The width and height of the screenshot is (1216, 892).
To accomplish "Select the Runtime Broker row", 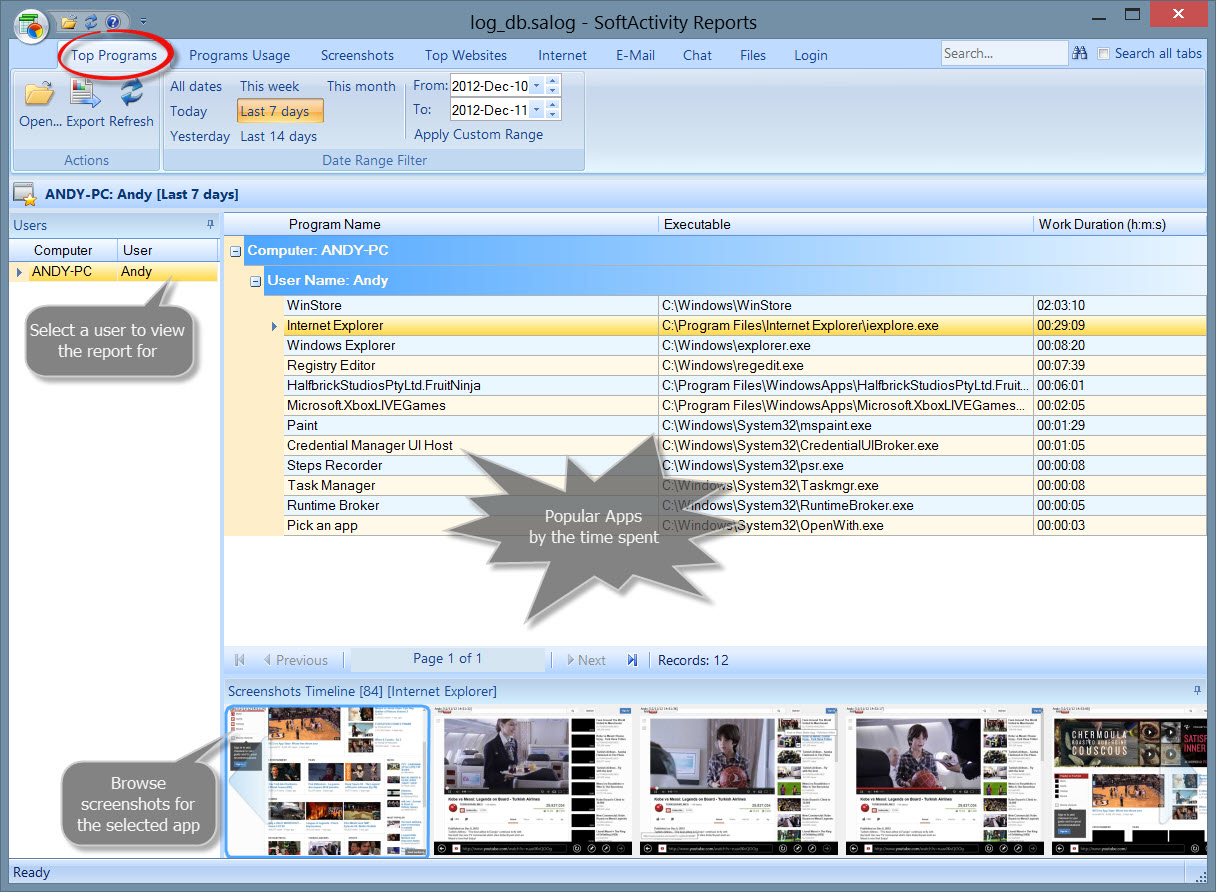I will coord(745,505).
